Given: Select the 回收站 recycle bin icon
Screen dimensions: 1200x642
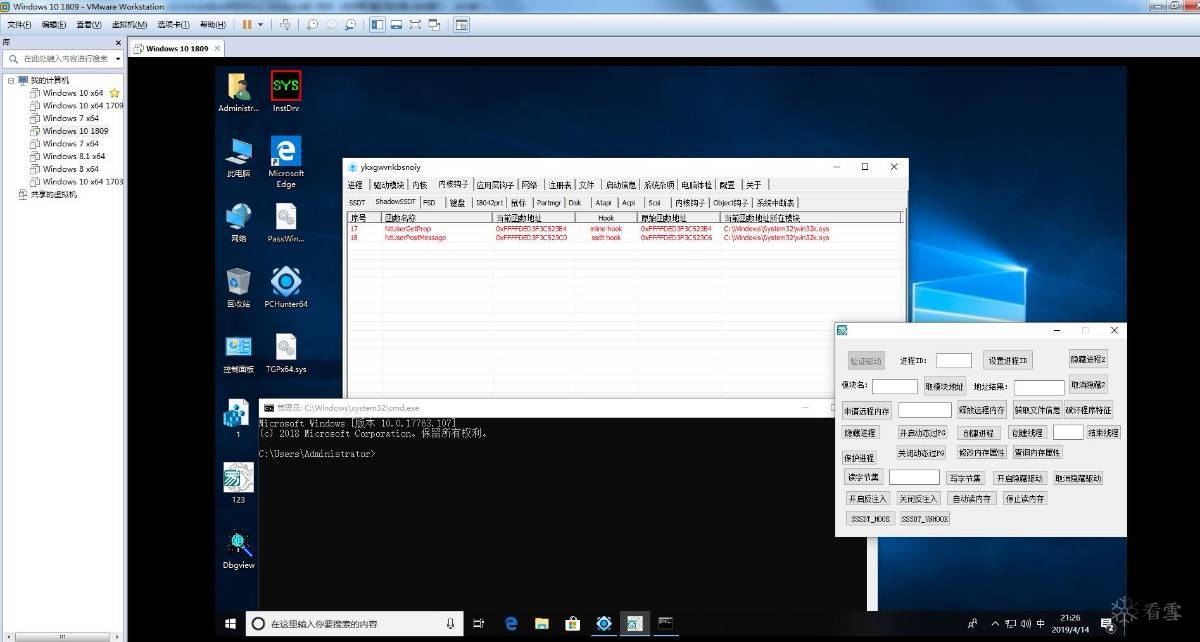Looking at the screenshot, I should click(238, 288).
